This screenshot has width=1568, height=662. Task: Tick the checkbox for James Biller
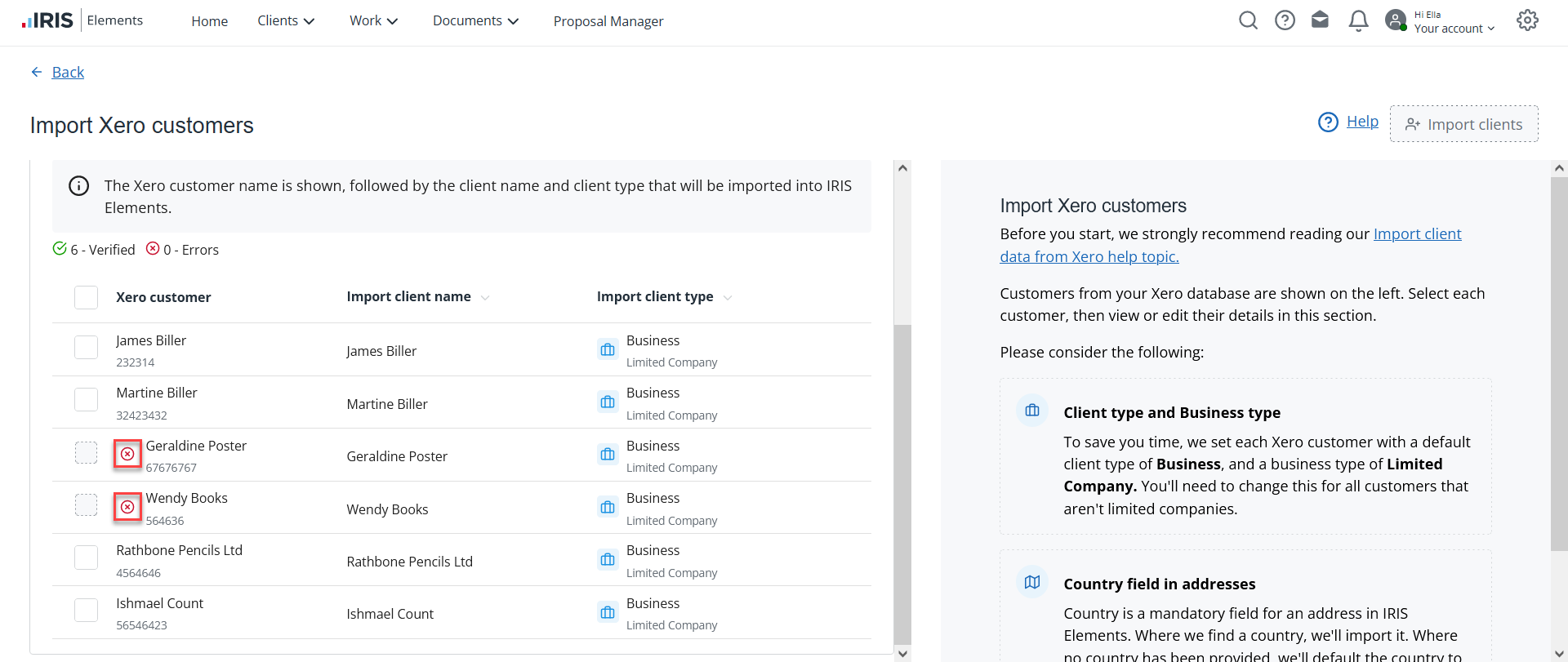pos(86,347)
